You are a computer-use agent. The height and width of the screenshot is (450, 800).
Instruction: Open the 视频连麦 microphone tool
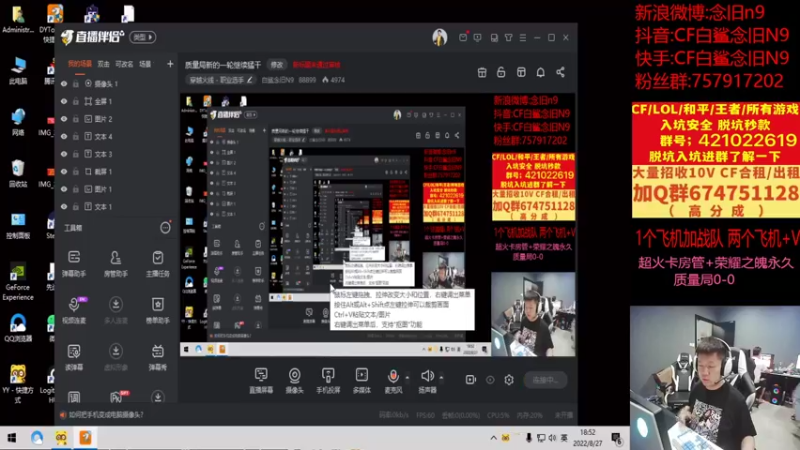point(74,310)
